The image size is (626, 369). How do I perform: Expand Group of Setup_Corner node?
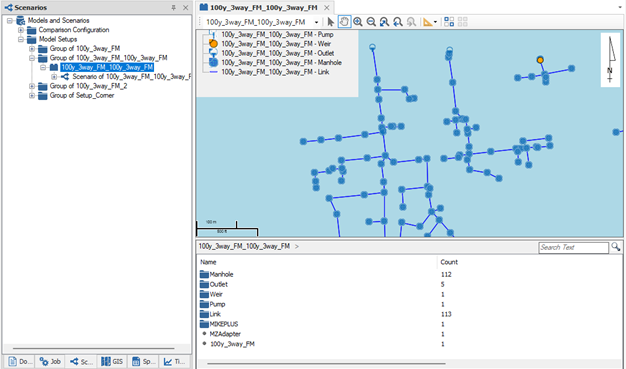32,95
